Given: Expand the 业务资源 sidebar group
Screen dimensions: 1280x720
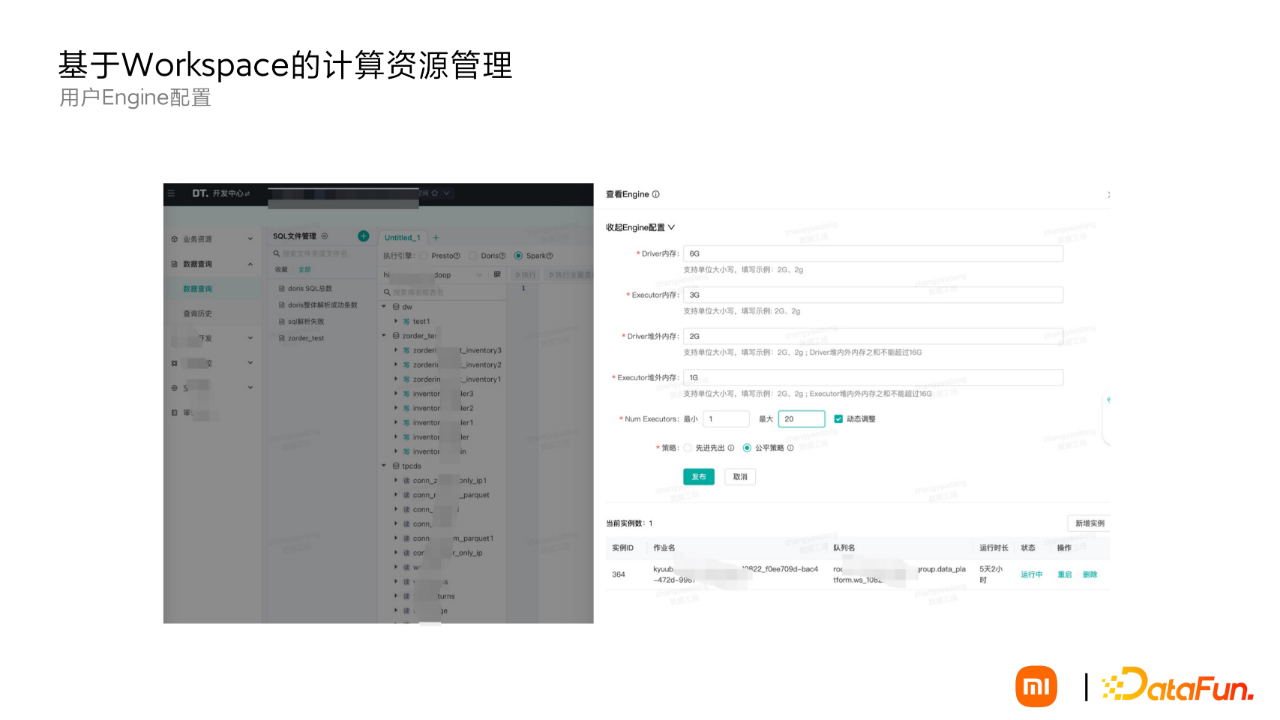Looking at the screenshot, I should (250, 239).
